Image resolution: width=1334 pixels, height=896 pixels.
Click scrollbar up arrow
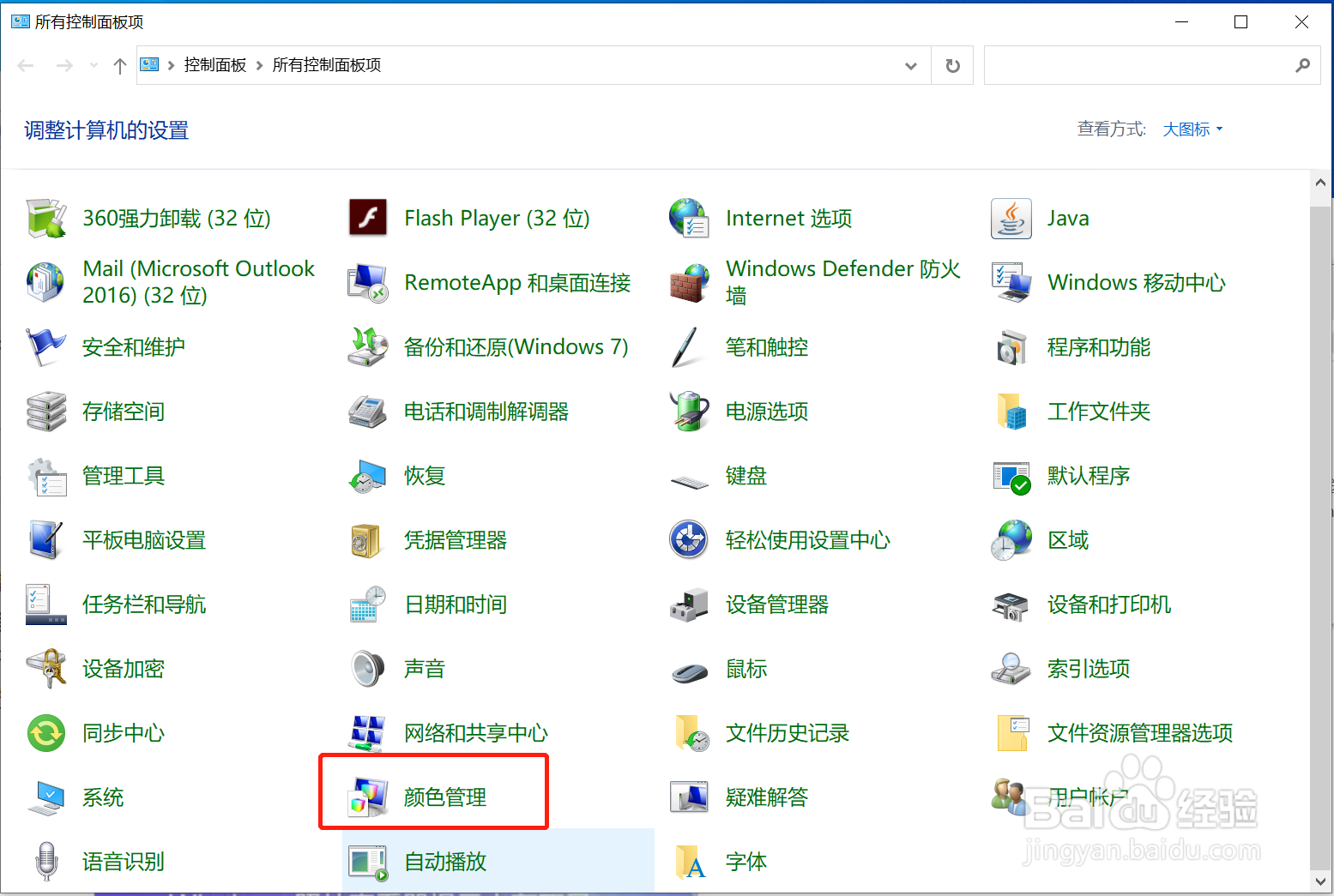[1320, 182]
